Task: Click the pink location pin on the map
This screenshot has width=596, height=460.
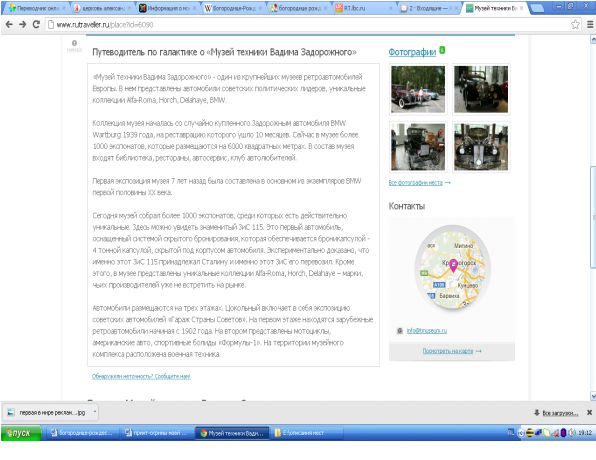Action: pyautogui.click(x=453, y=265)
